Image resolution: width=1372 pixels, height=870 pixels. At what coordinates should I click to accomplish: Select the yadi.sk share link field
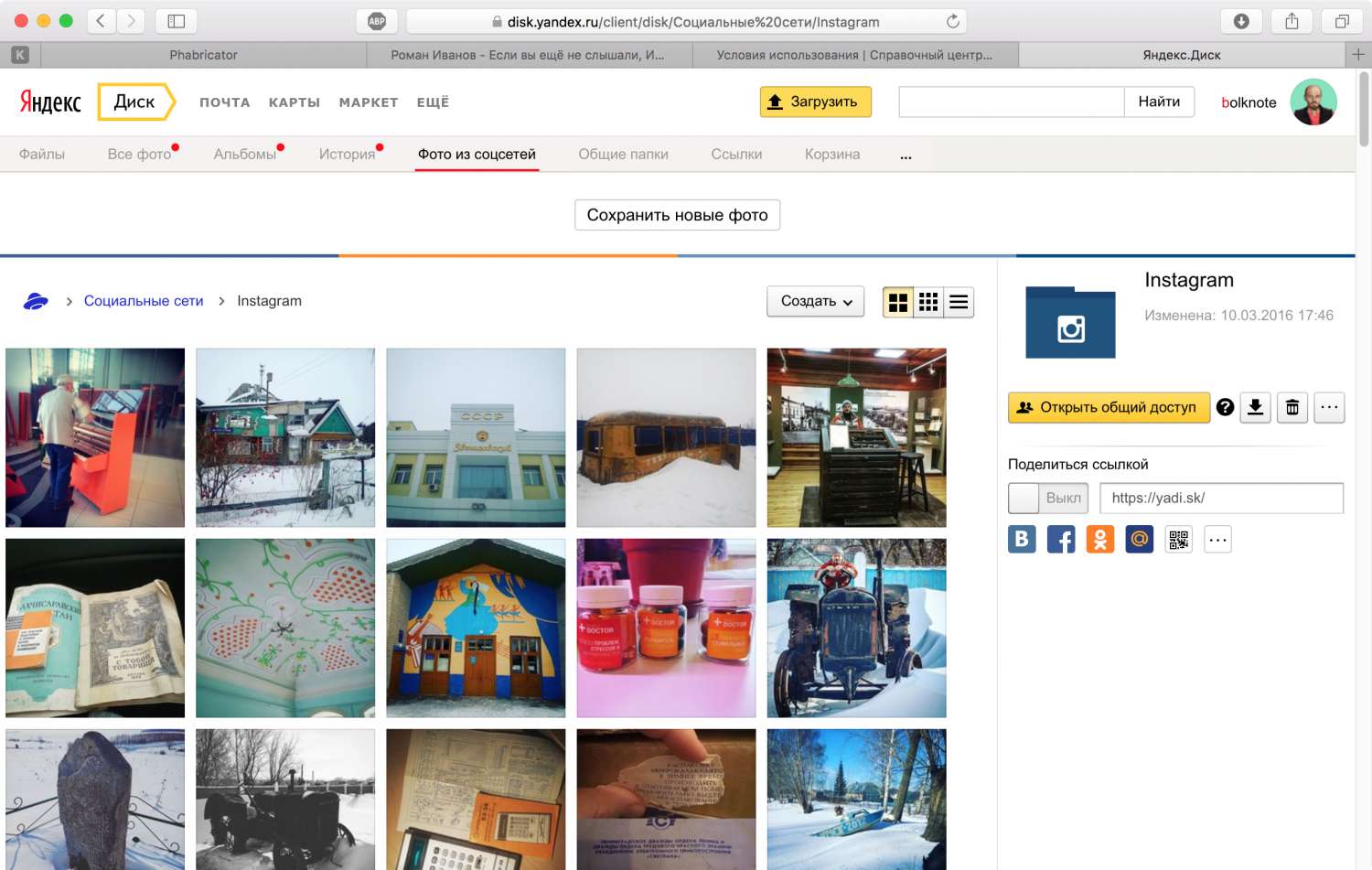click(x=1222, y=498)
